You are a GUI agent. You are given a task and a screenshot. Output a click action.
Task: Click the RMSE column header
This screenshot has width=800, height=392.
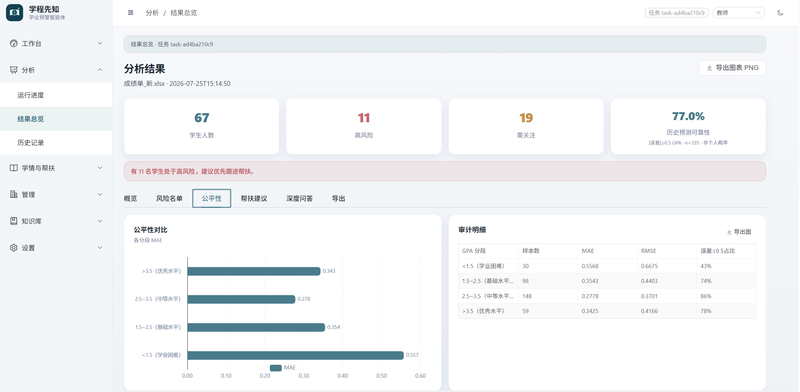[x=667, y=251]
